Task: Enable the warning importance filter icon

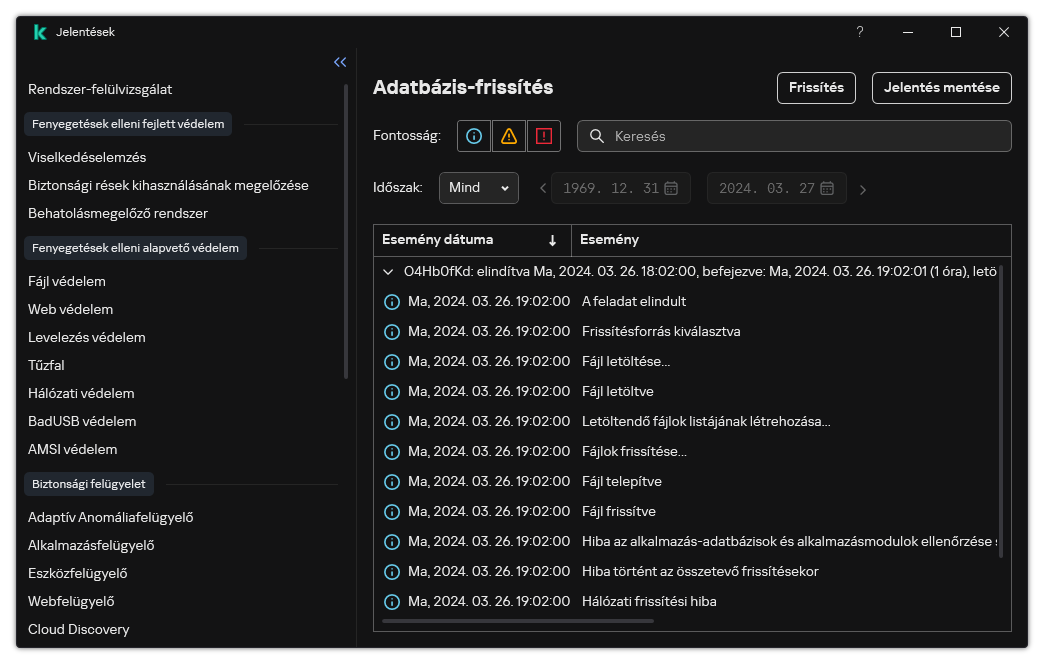Action: (508, 136)
